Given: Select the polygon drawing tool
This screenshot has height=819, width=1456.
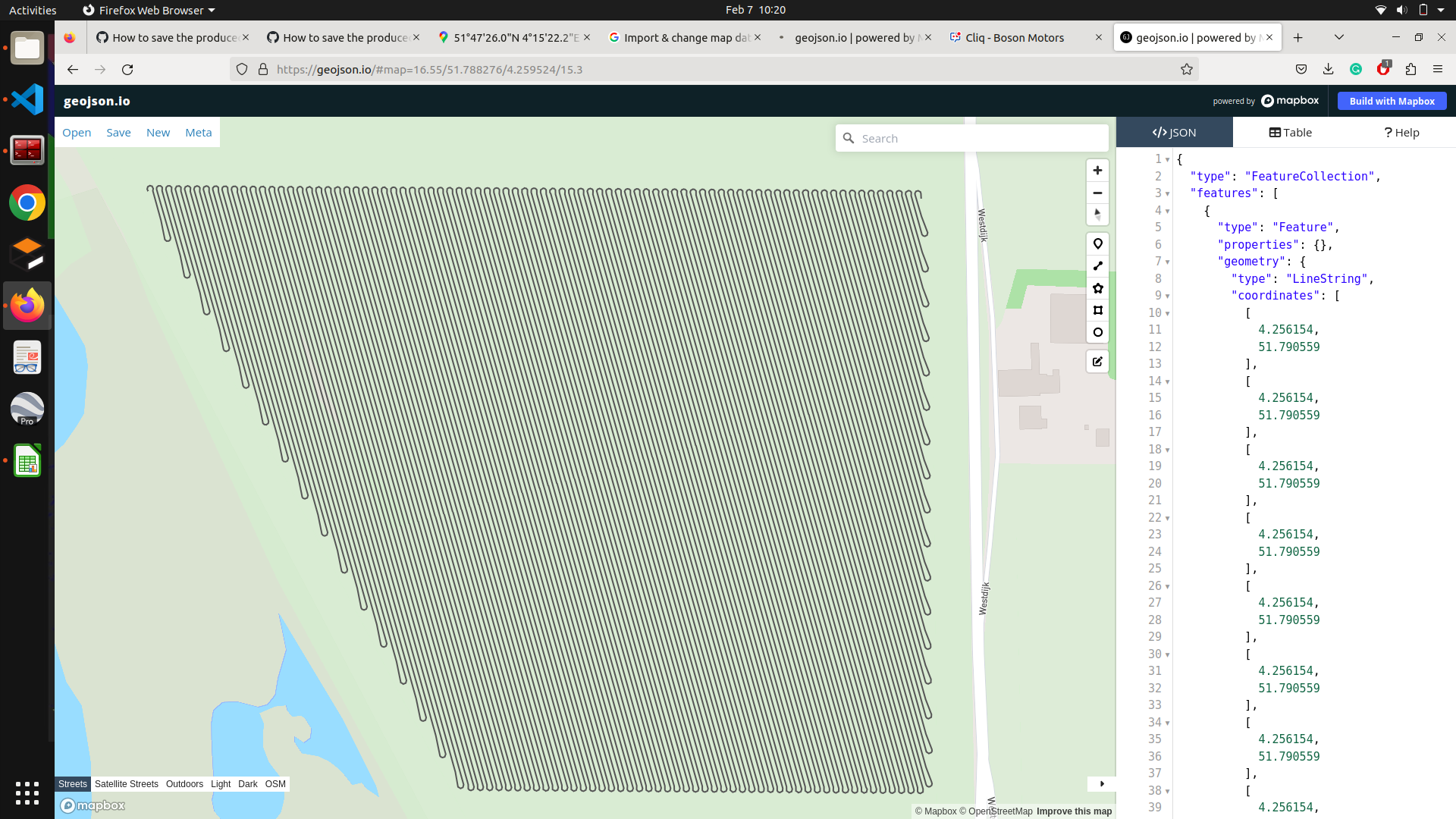Looking at the screenshot, I should 1097,288.
